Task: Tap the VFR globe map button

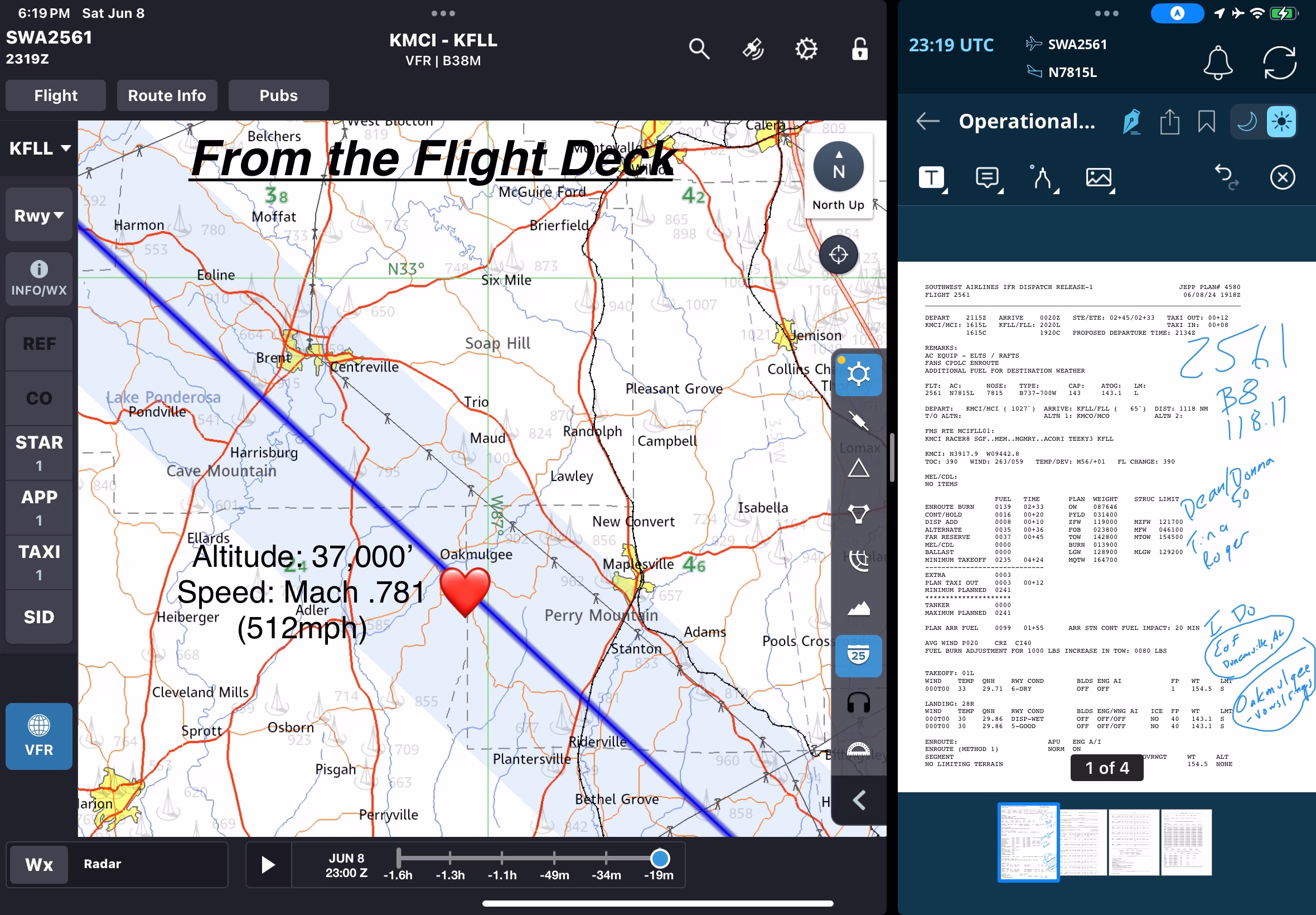Action: point(39,736)
